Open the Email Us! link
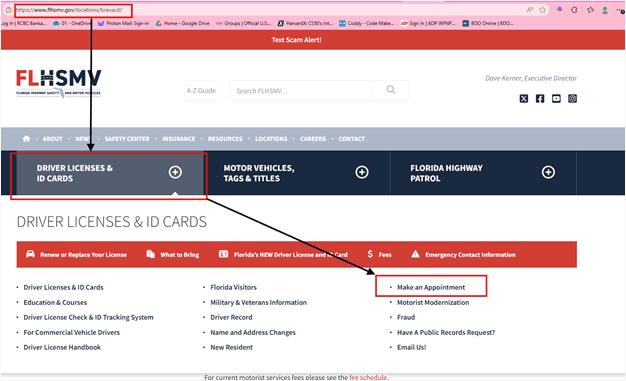 [x=412, y=347]
